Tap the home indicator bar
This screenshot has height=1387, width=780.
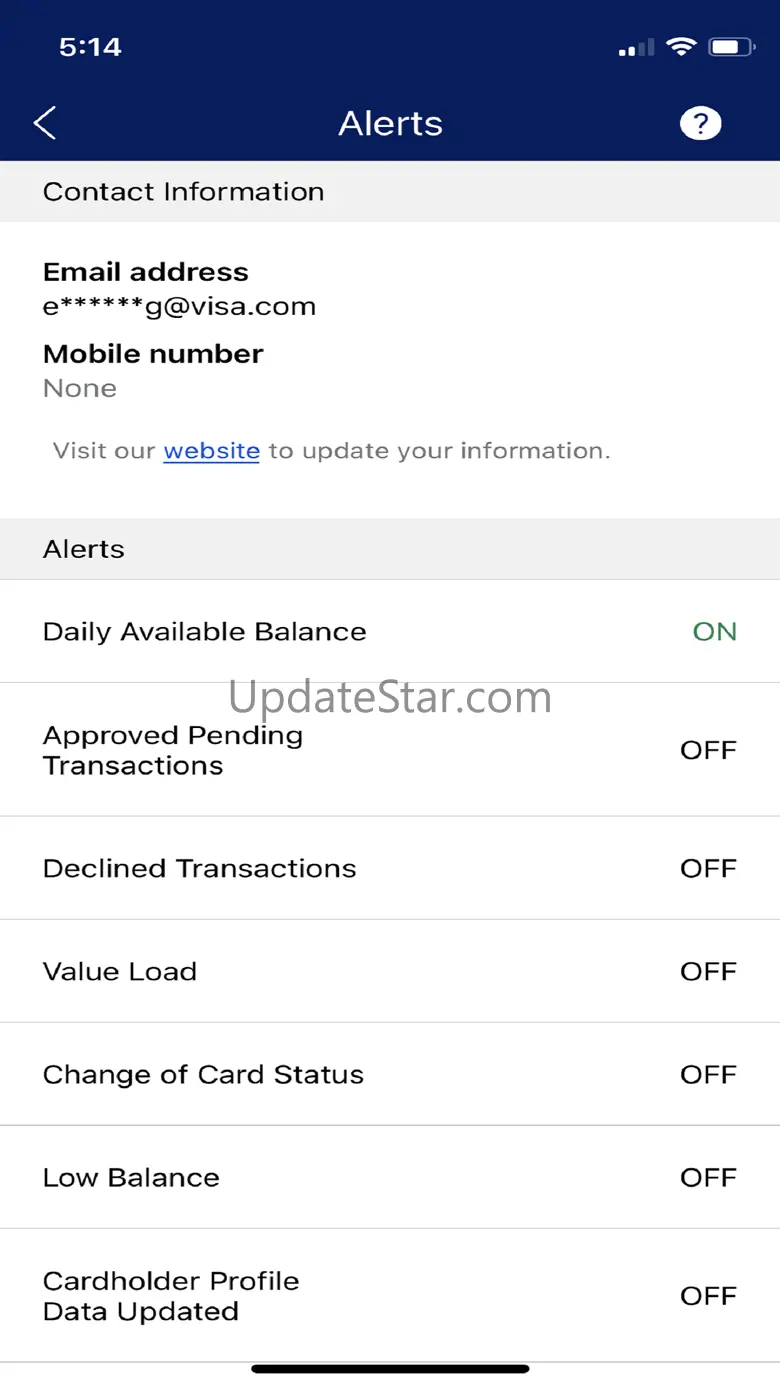point(390,1369)
